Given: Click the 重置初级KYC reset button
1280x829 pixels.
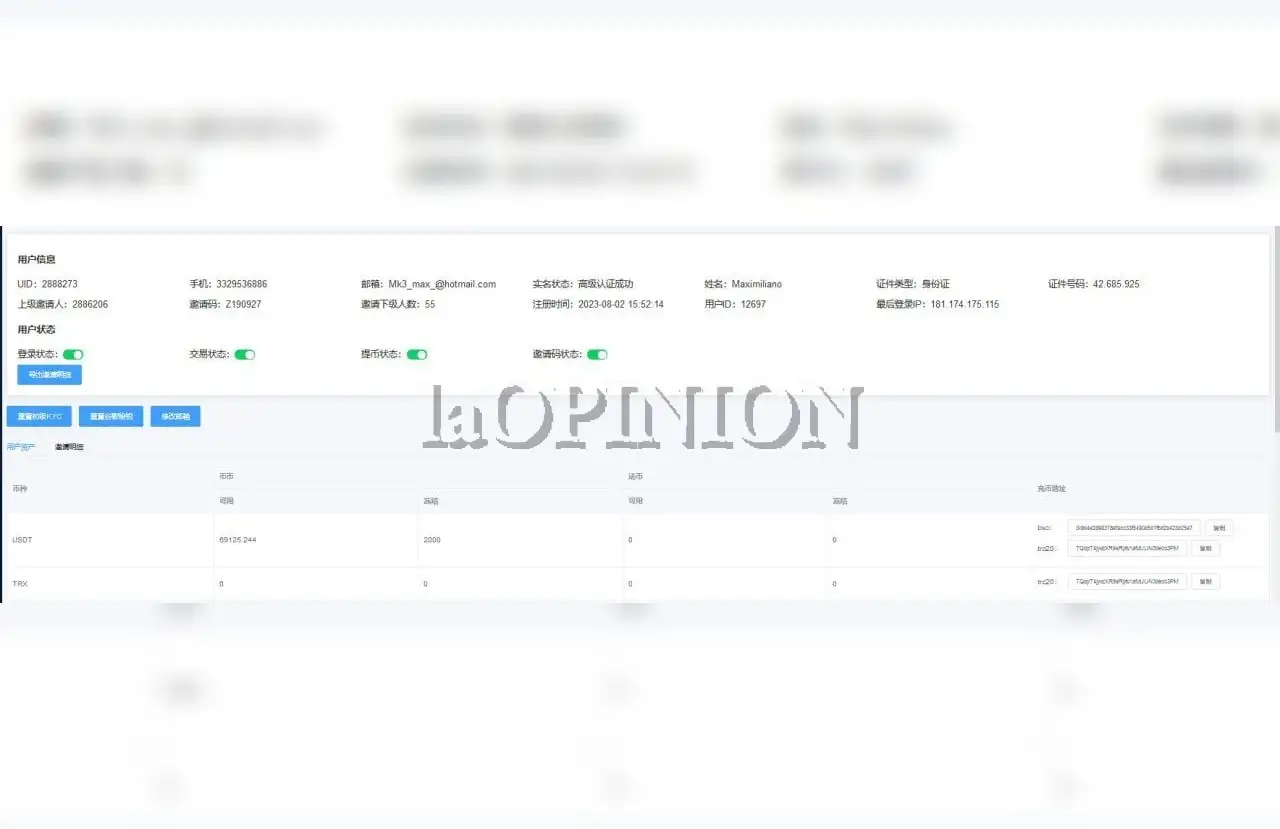Looking at the screenshot, I should 39,416.
